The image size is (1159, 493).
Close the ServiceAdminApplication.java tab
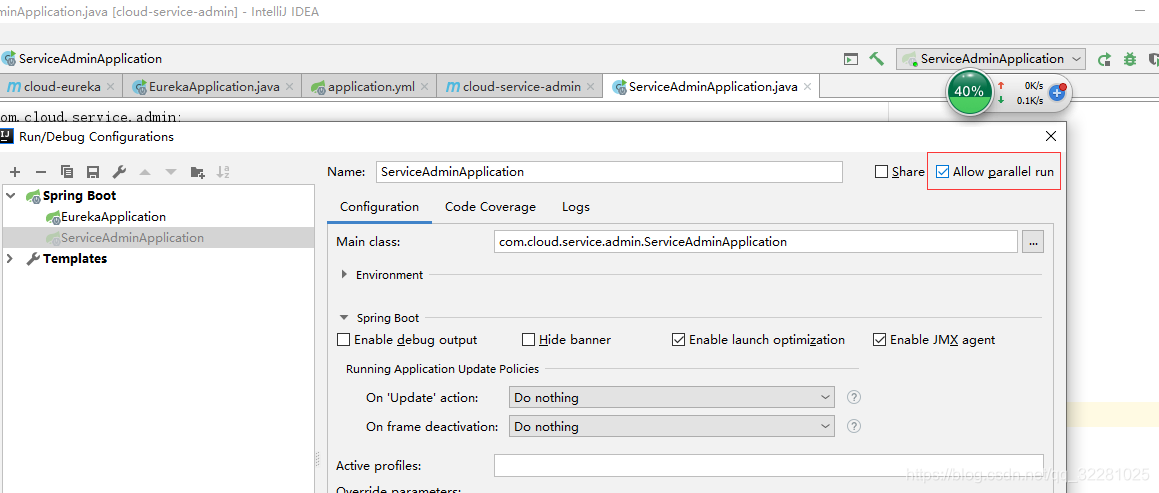coord(807,86)
